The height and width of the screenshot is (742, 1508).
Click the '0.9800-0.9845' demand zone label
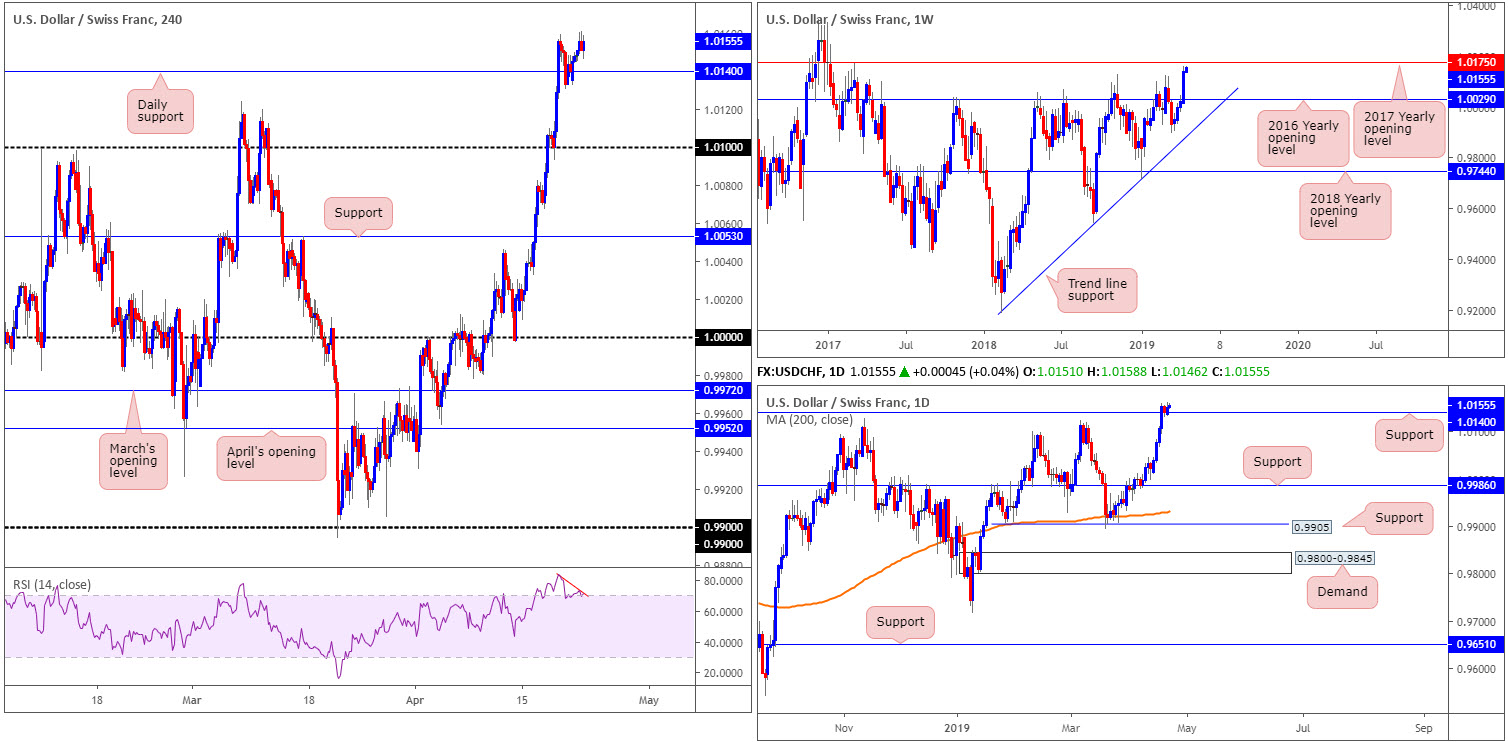click(1333, 560)
